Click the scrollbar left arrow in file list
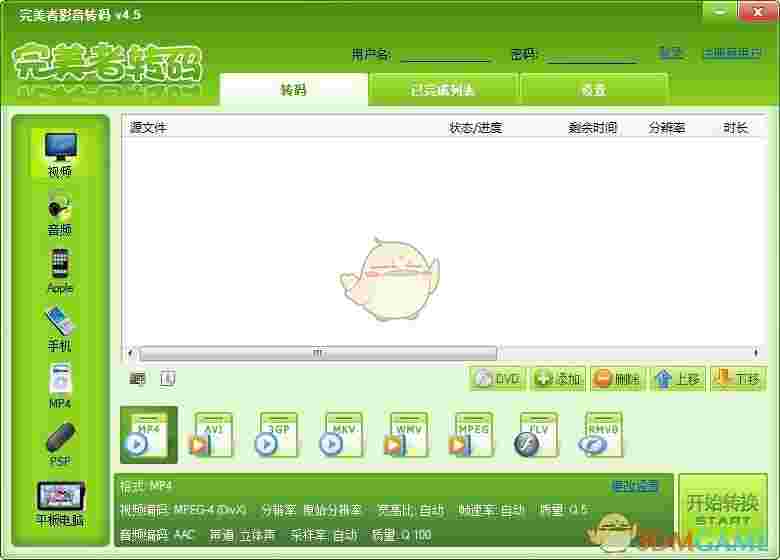This screenshot has height=560, width=780. point(130,353)
